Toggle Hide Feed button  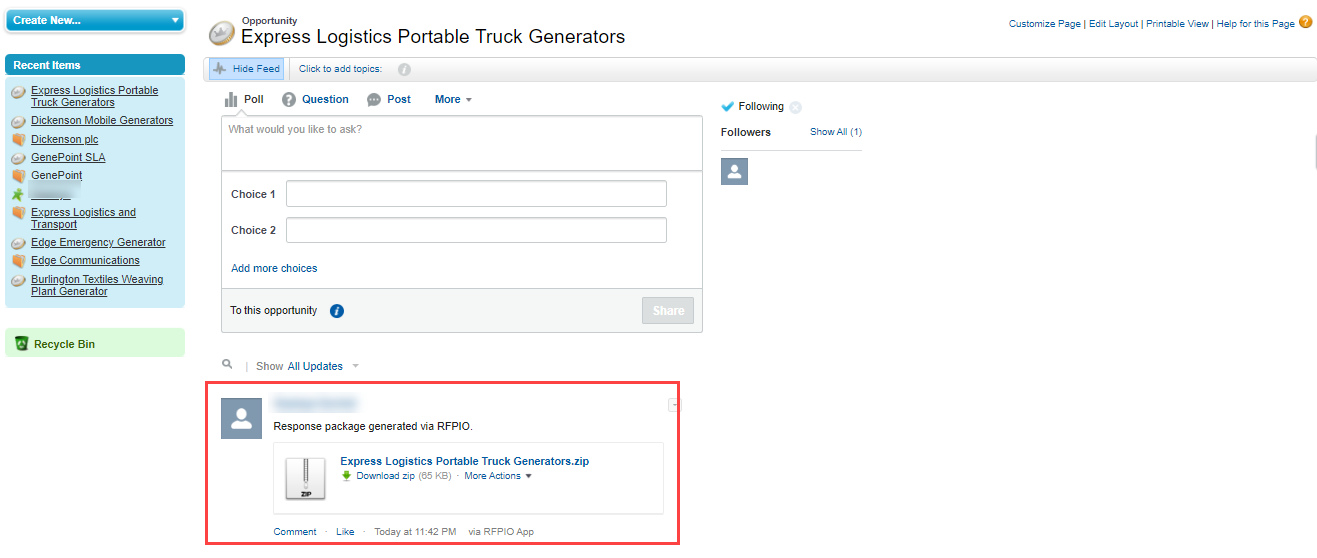[246, 69]
